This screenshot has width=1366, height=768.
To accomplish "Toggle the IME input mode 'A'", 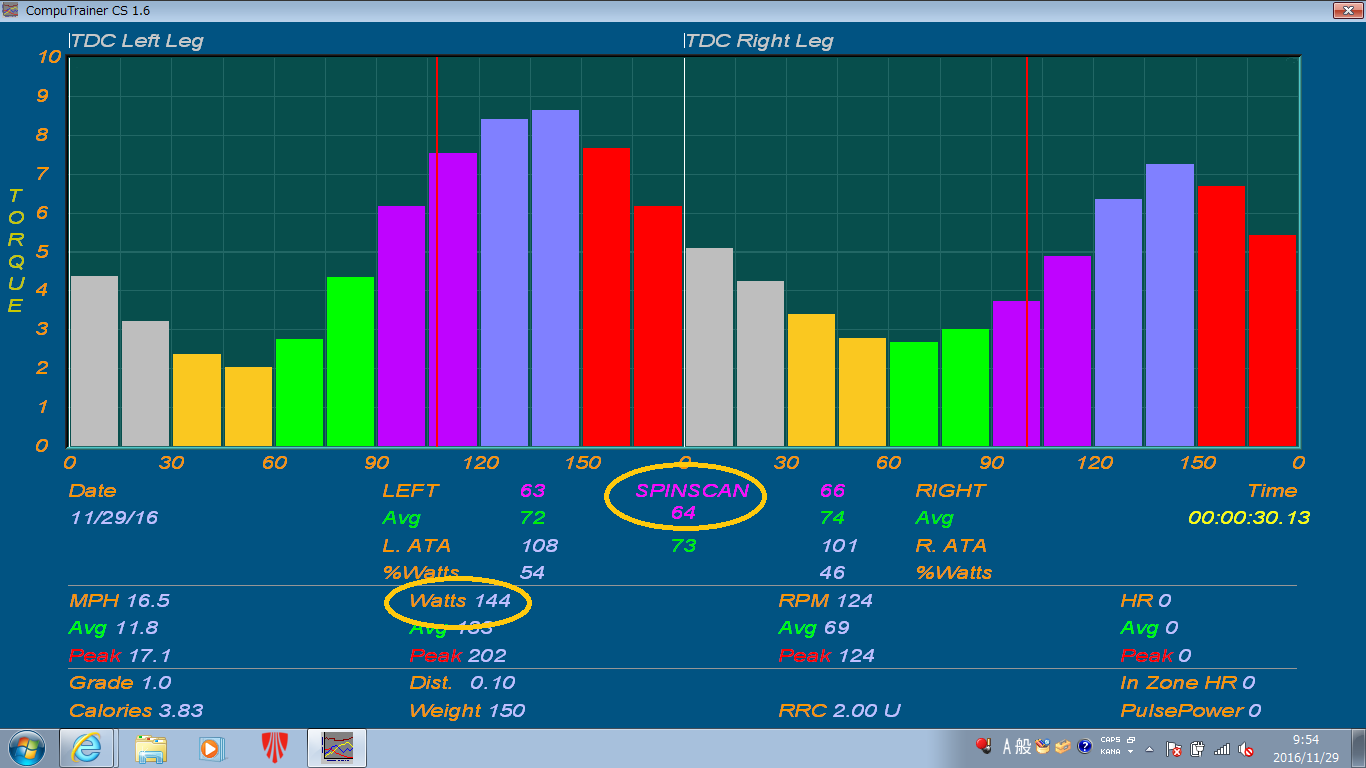I will pos(1008,747).
